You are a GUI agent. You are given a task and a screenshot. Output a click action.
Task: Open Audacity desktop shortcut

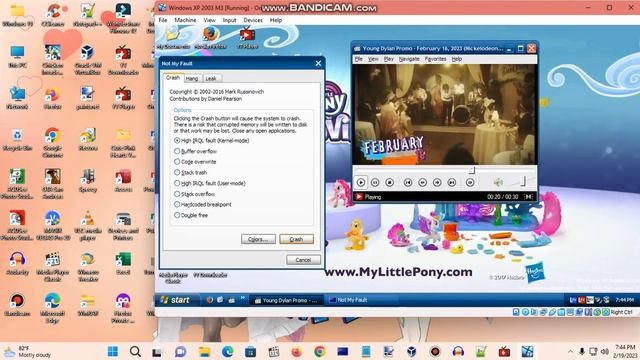coord(17,264)
